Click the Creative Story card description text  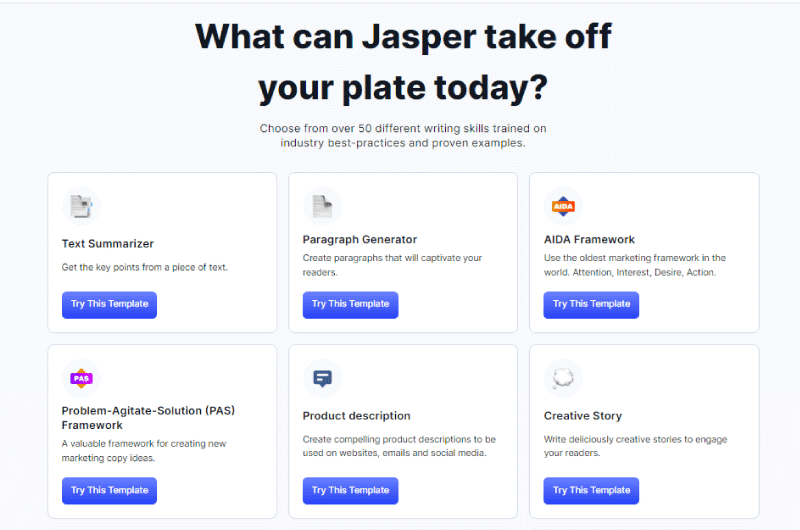[635, 446]
